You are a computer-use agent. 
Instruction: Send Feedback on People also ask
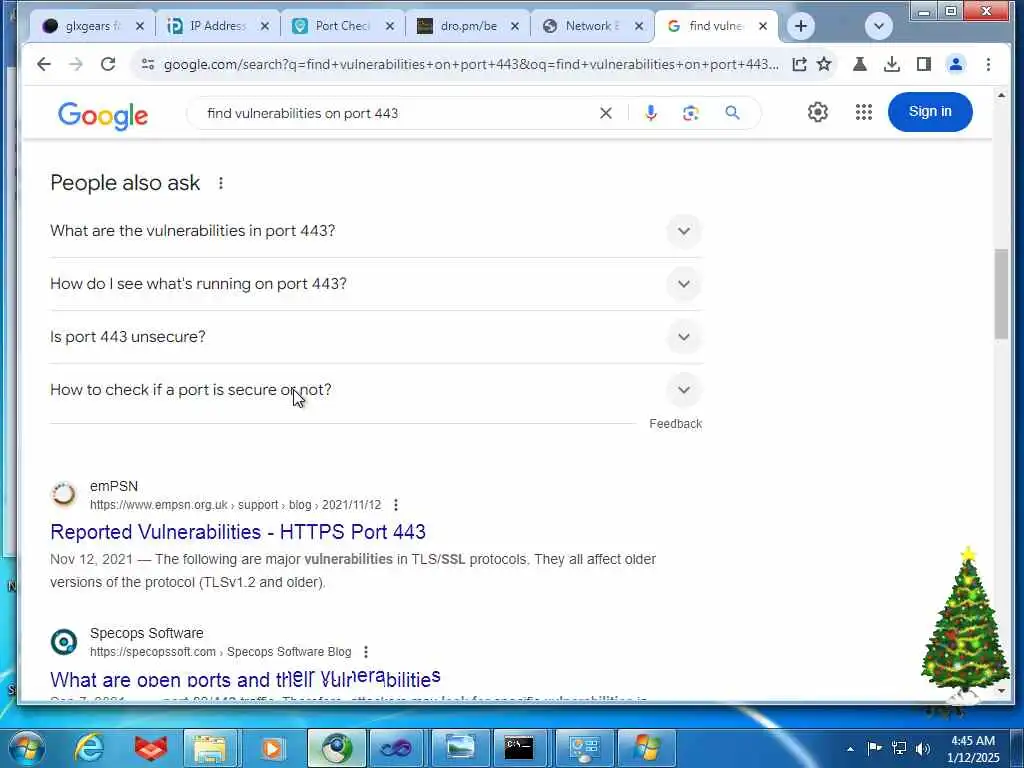click(x=675, y=424)
